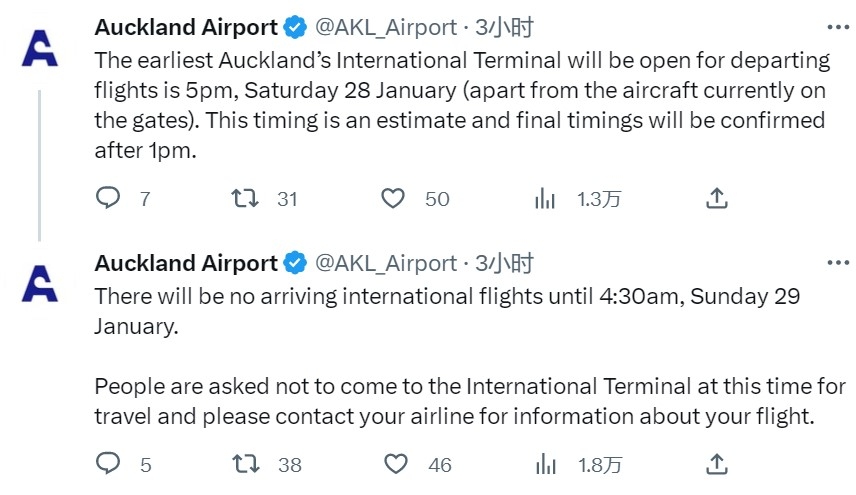View analytics of the second tweet
Image resolution: width=856 pixels, height=495 pixels.
coord(546,464)
